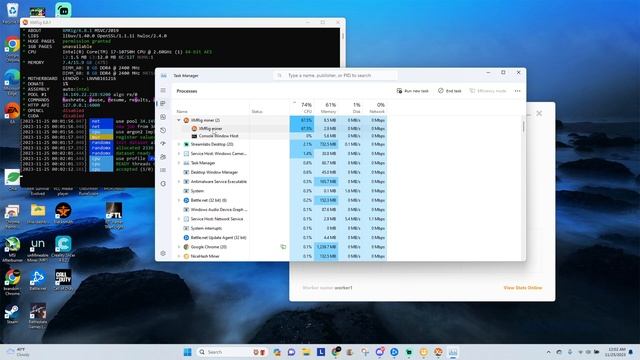Click Run new task button
The image size is (640, 360).
point(413,91)
